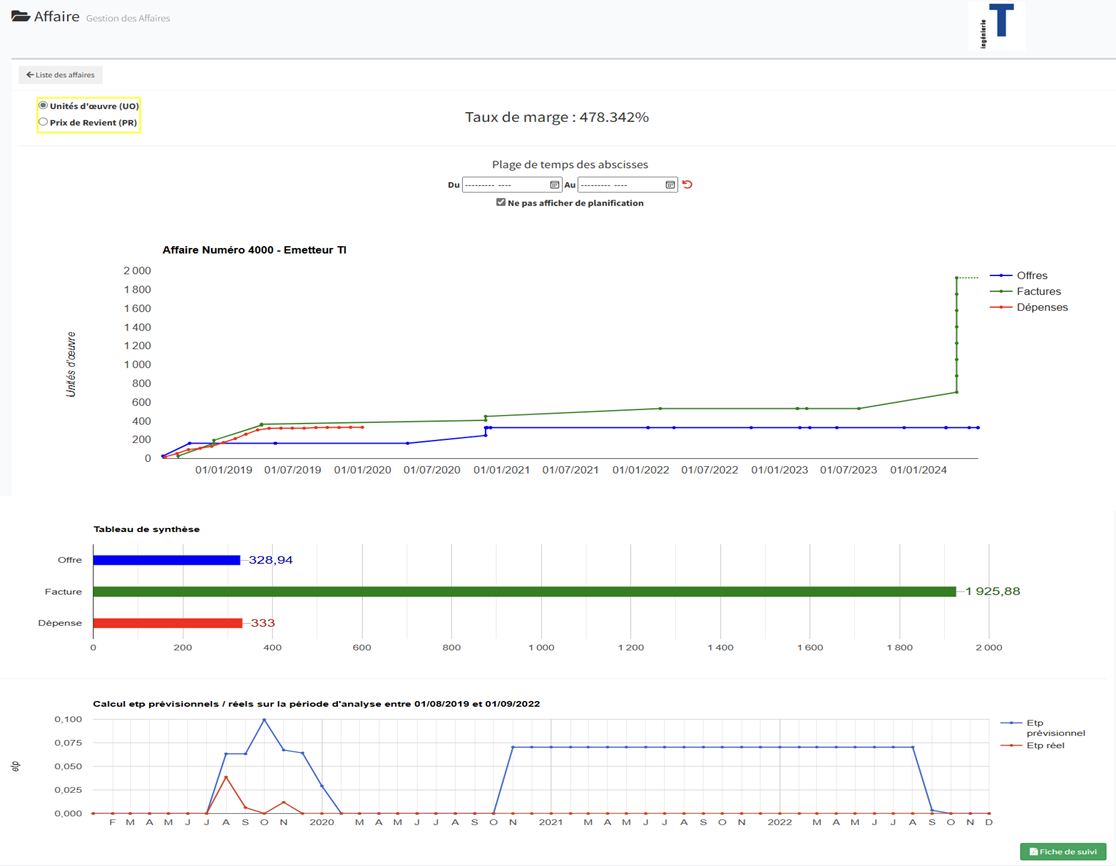Reset the date range with red undo icon

click(687, 185)
